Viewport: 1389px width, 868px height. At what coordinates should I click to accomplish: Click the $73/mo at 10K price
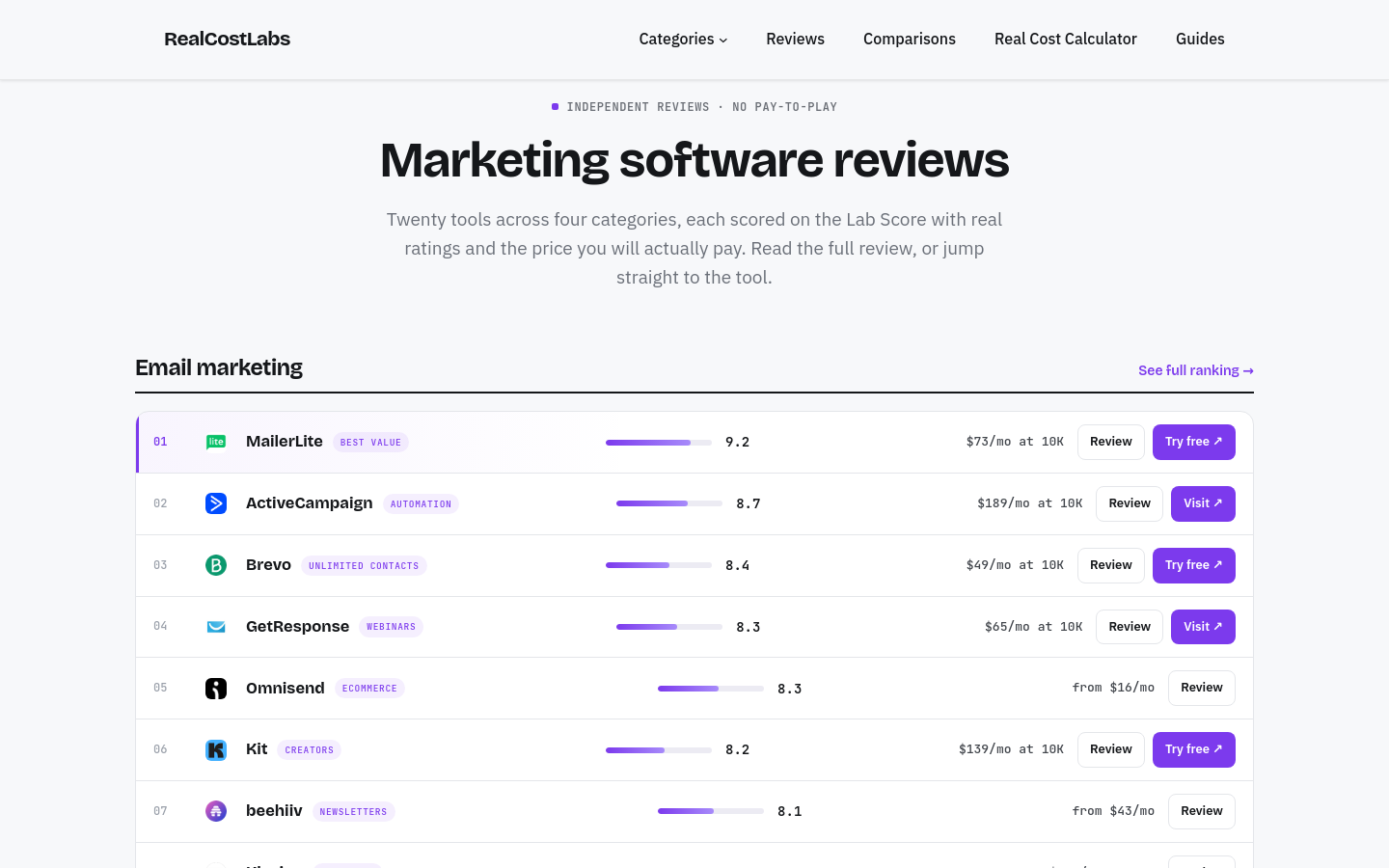click(x=1015, y=442)
